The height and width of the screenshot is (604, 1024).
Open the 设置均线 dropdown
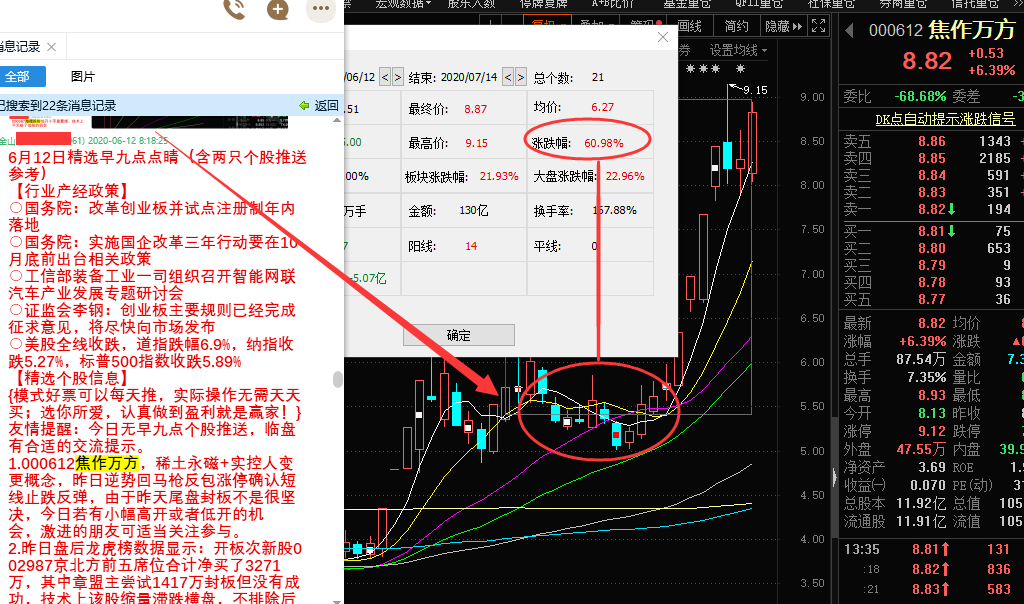coord(739,50)
